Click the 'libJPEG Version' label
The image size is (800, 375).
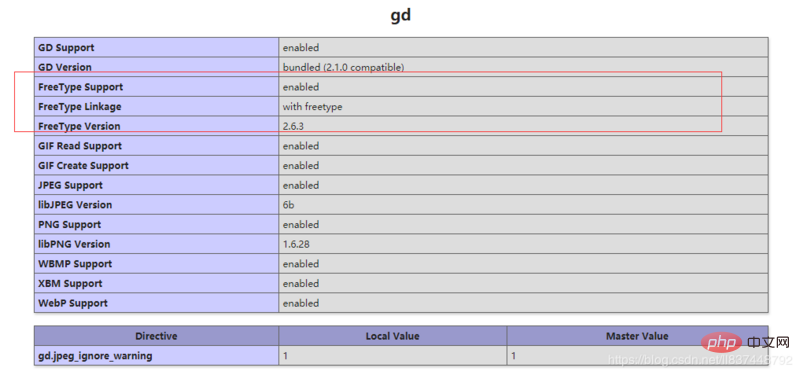[75, 205]
